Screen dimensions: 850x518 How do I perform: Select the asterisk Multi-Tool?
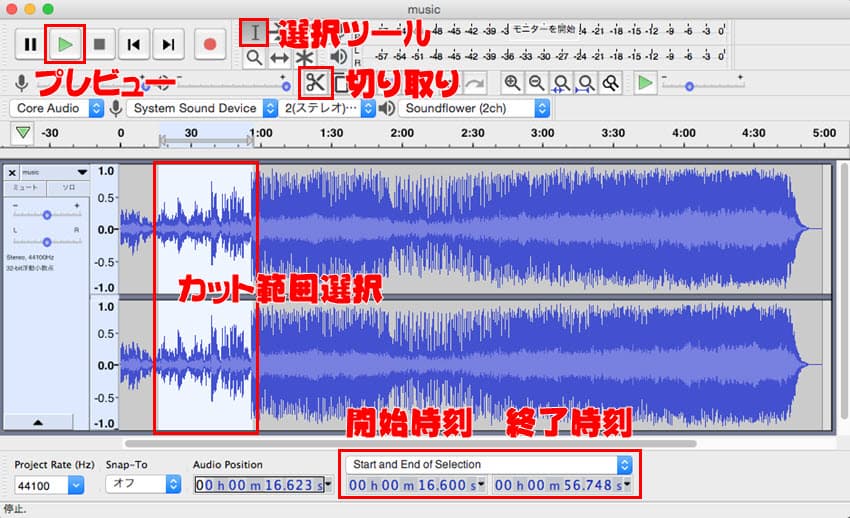pyautogui.click(x=305, y=57)
